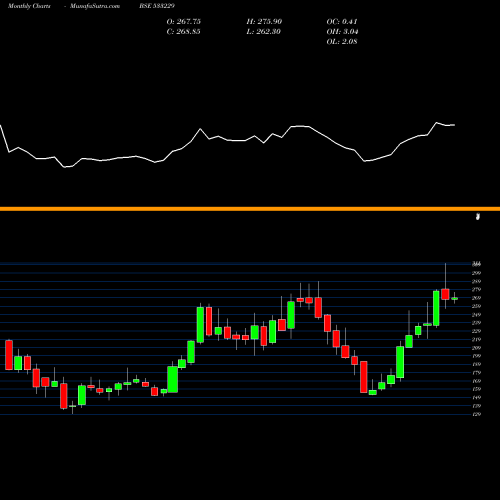This screenshot has width=500, height=500.
Task: Select the latest small green candlestick
Action: (455, 299)
